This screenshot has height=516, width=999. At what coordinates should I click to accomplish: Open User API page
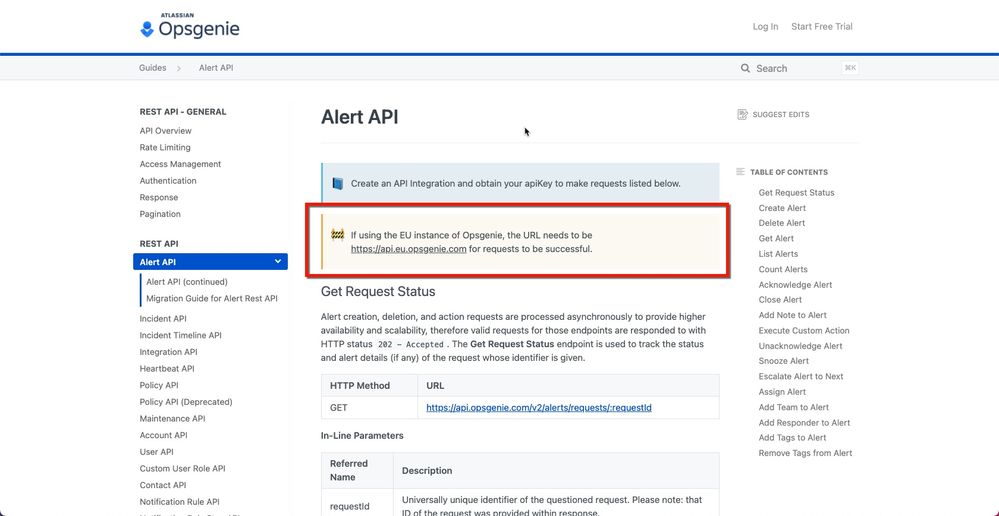157,452
